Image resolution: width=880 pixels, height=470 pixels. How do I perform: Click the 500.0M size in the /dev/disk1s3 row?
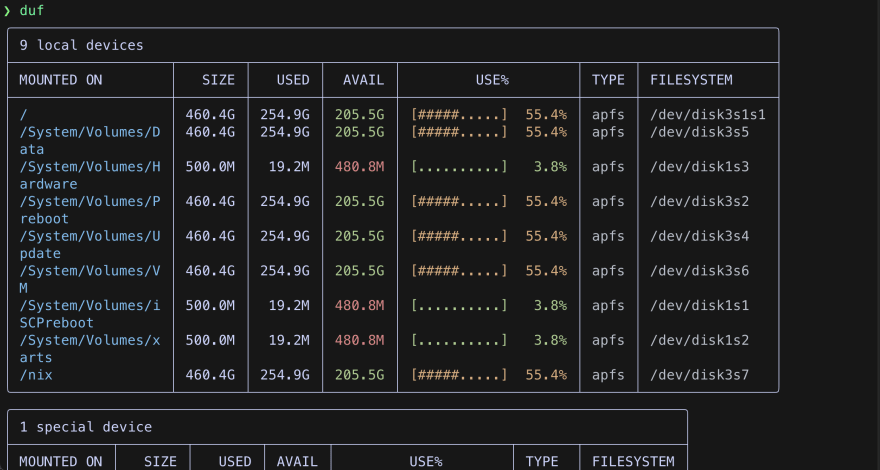point(210,167)
